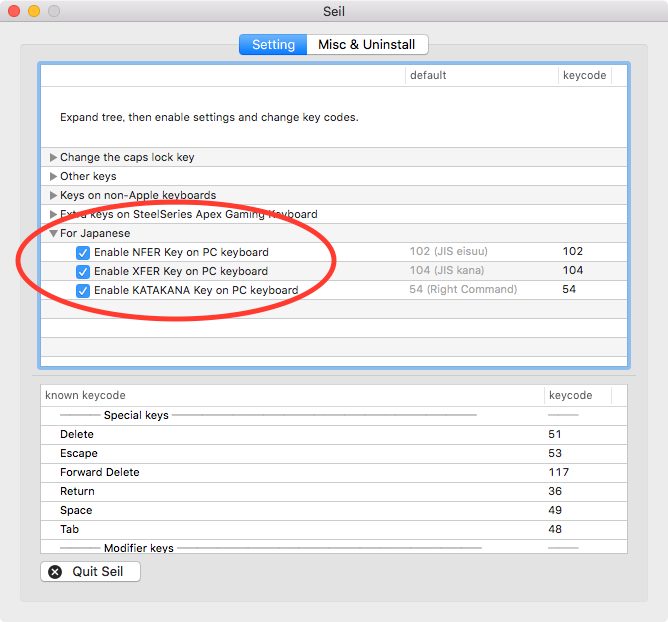The width and height of the screenshot is (668, 622).
Task: Click the known keycode column header
Action: point(292,395)
